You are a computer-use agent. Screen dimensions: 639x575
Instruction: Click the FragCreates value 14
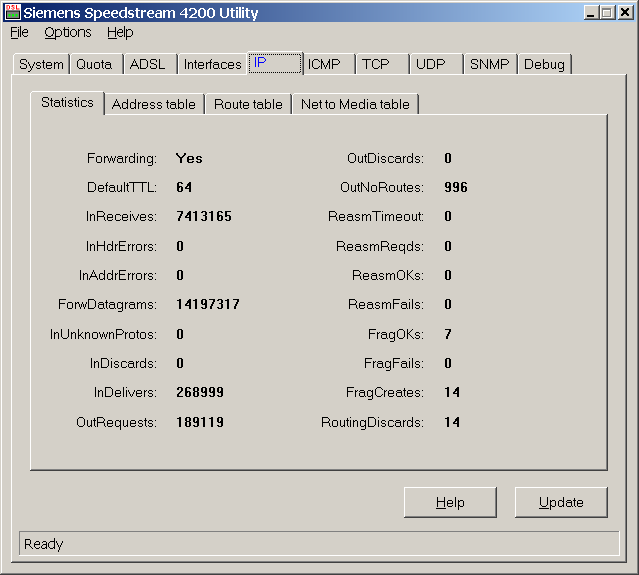tap(452, 392)
